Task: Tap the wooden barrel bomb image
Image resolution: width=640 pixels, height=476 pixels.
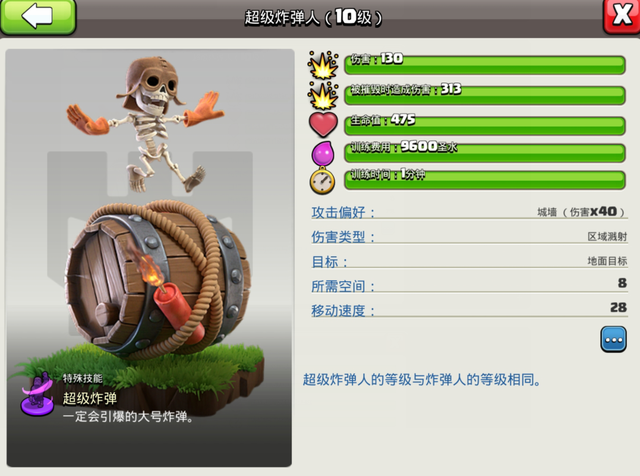Action: coord(157,280)
